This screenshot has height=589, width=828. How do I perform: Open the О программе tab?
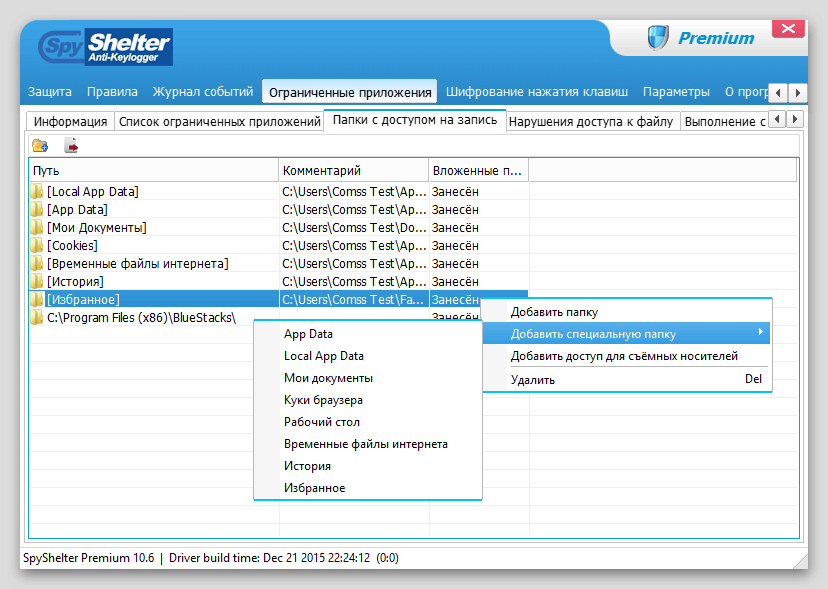click(746, 92)
